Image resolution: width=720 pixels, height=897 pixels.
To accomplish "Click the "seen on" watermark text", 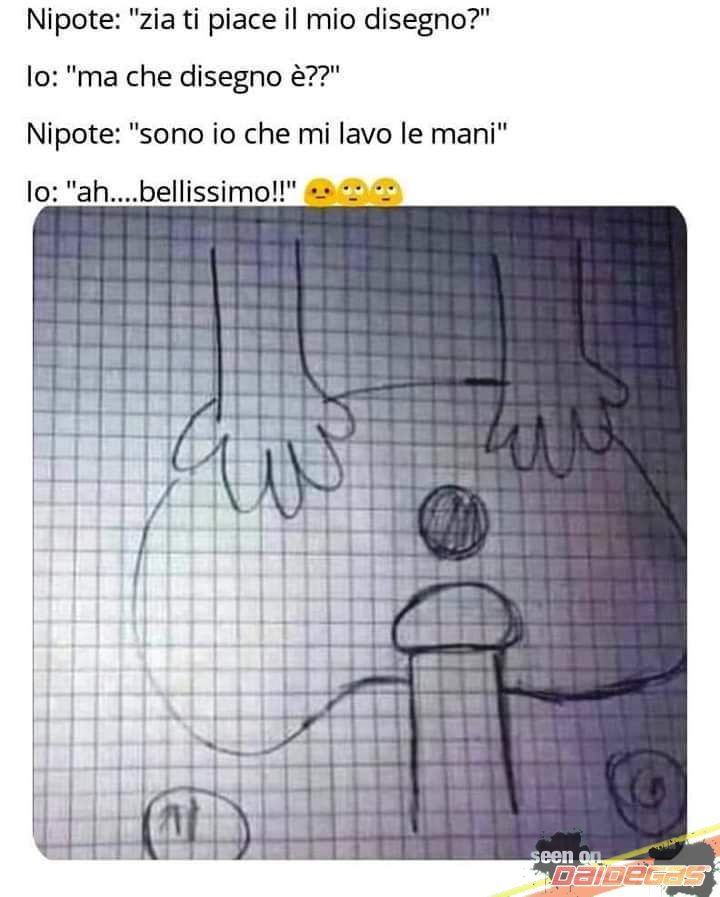I will tap(565, 856).
